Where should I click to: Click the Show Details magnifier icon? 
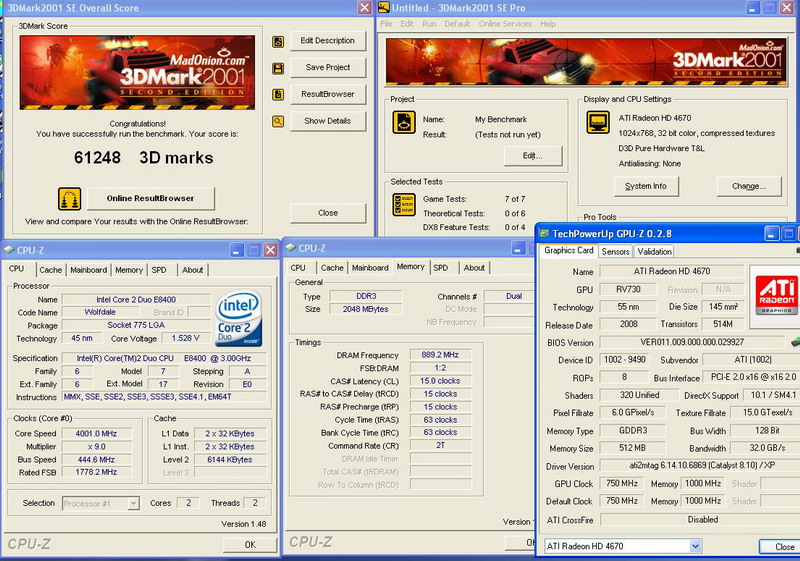278,121
